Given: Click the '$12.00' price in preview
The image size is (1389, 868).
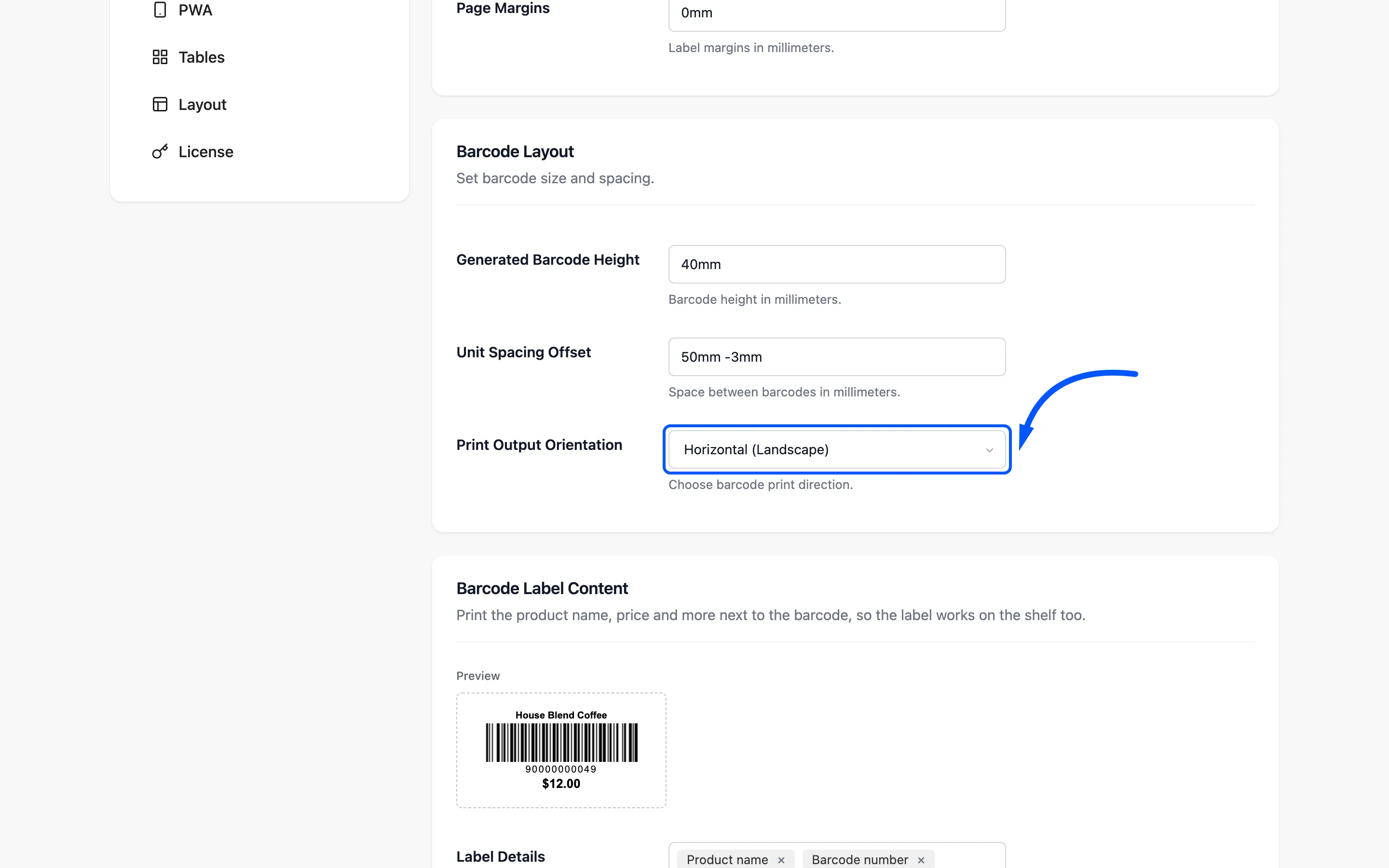Looking at the screenshot, I should (x=561, y=784).
